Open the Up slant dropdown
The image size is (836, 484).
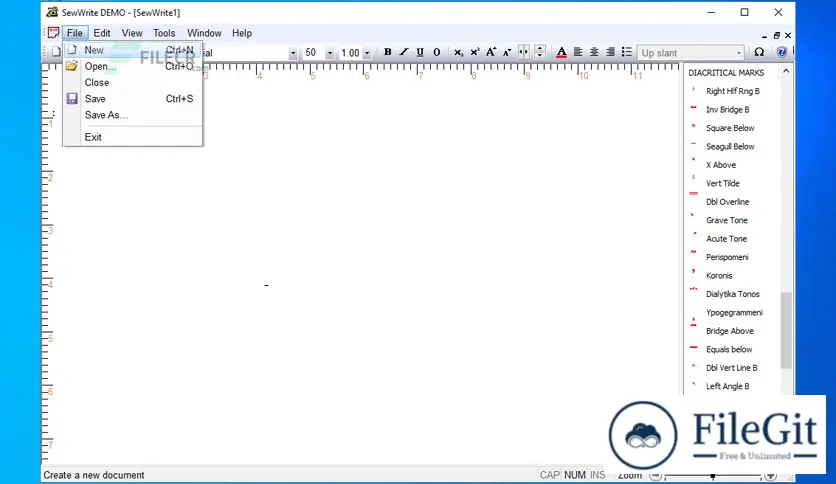[x=690, y=53]
